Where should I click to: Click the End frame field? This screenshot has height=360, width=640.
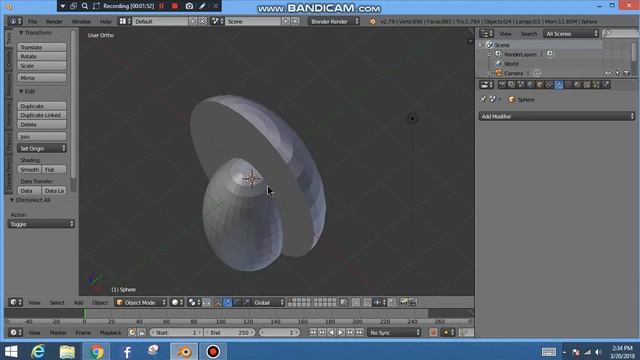230,333
